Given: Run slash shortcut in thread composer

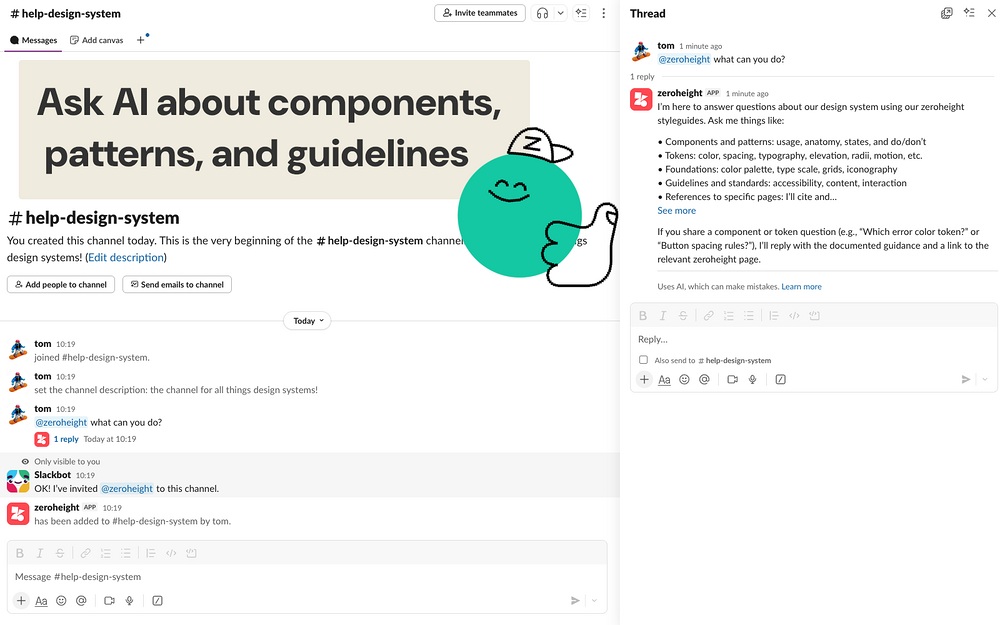Looking at the screenshot, I should pos(781,379).
